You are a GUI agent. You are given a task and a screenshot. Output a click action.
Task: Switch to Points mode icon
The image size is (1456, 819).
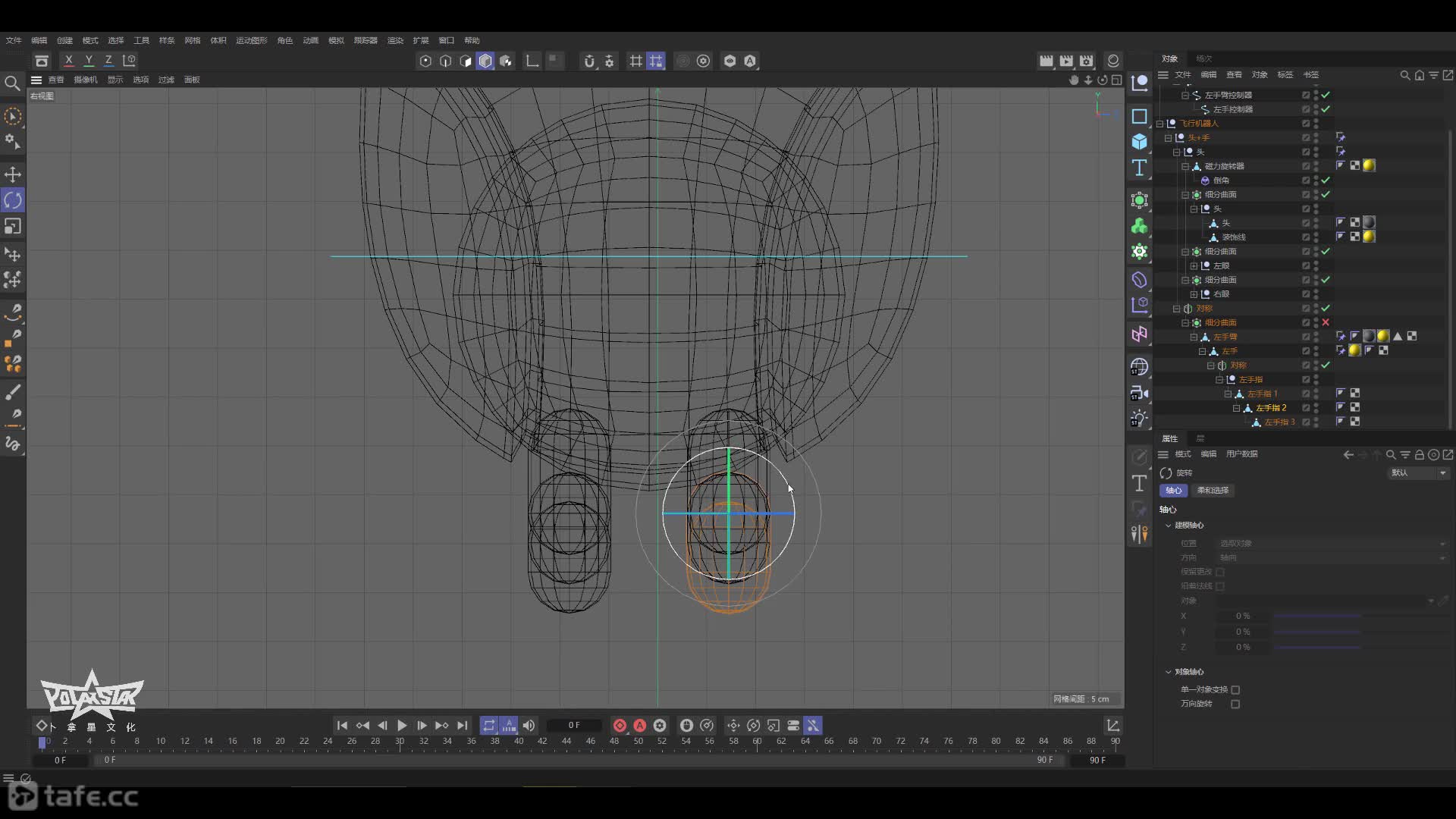pos(425,61)
